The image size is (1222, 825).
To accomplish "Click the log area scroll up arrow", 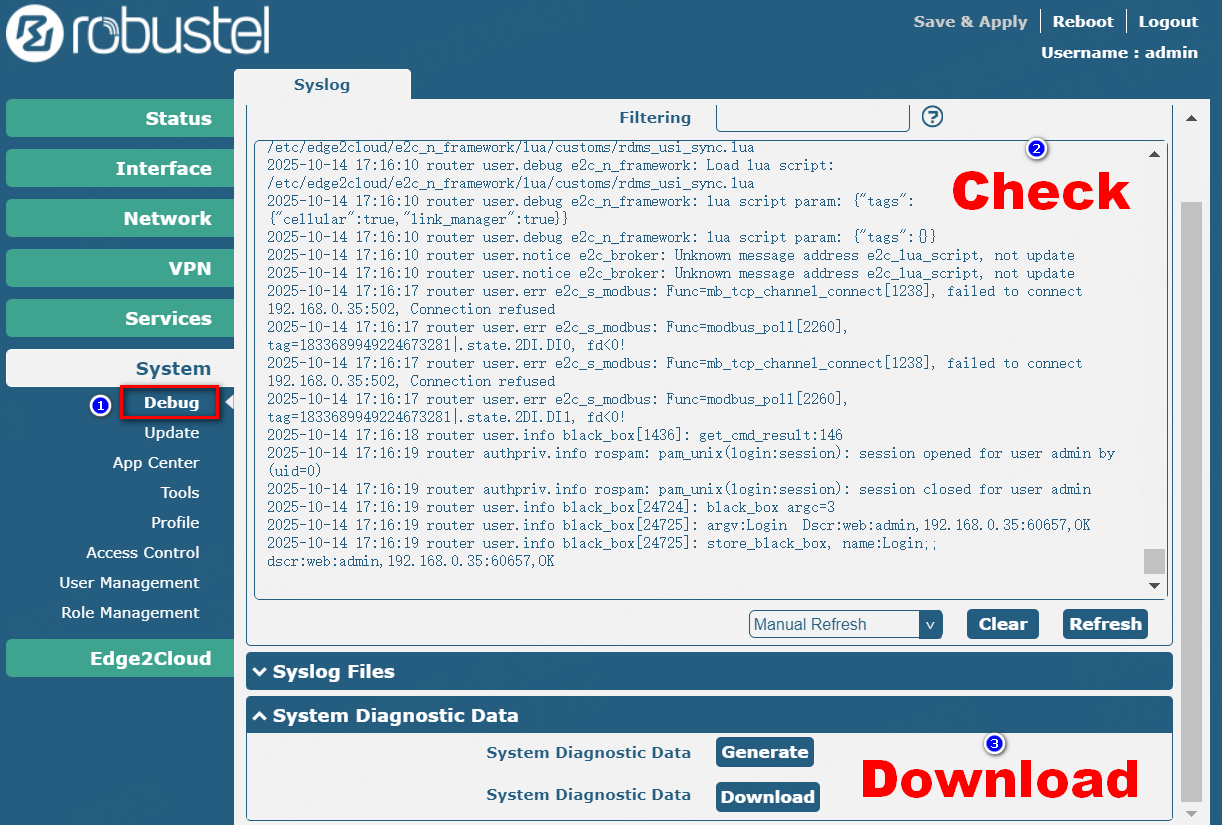I will [x=1154, y=154].
